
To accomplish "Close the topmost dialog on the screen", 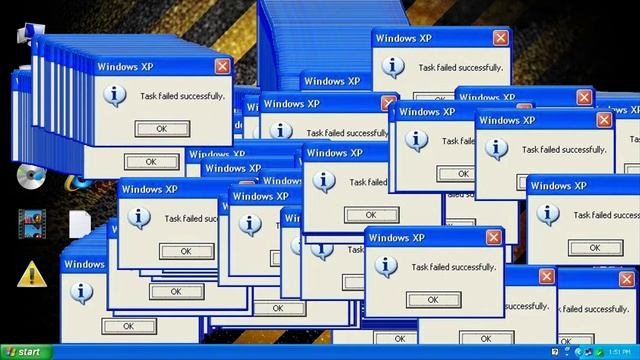I will pos(500,38).
